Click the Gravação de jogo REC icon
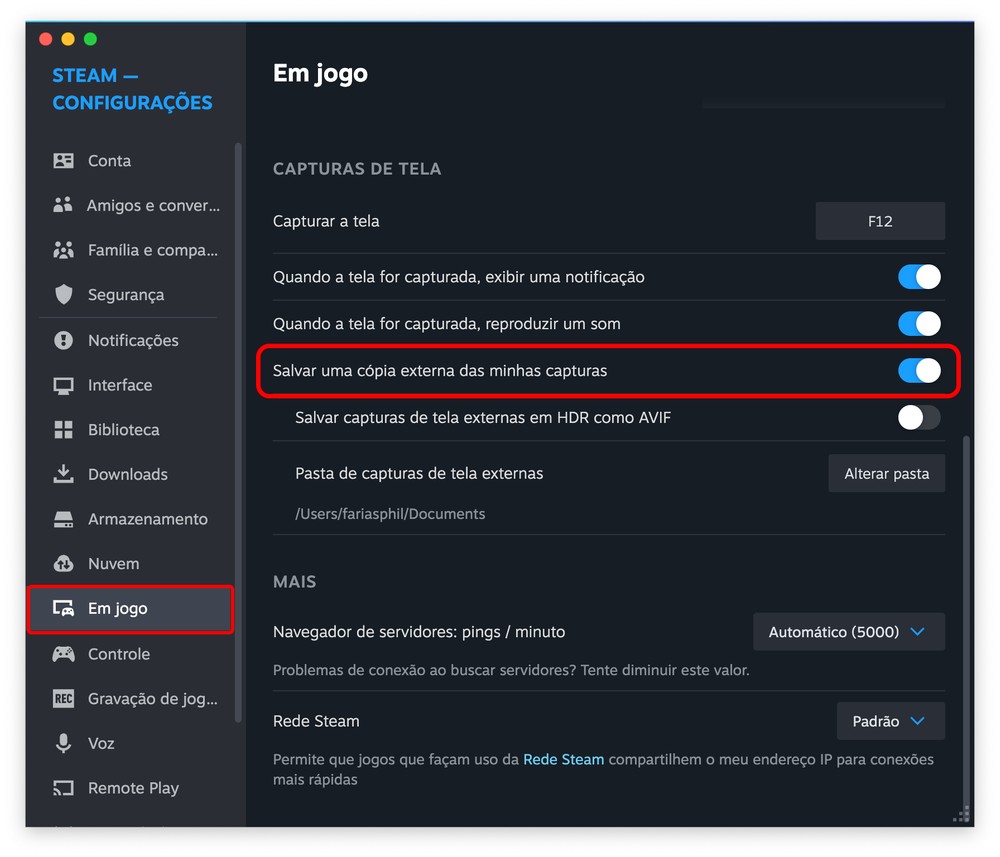This screenshot has height=857, width=1000. click(63, 699)
